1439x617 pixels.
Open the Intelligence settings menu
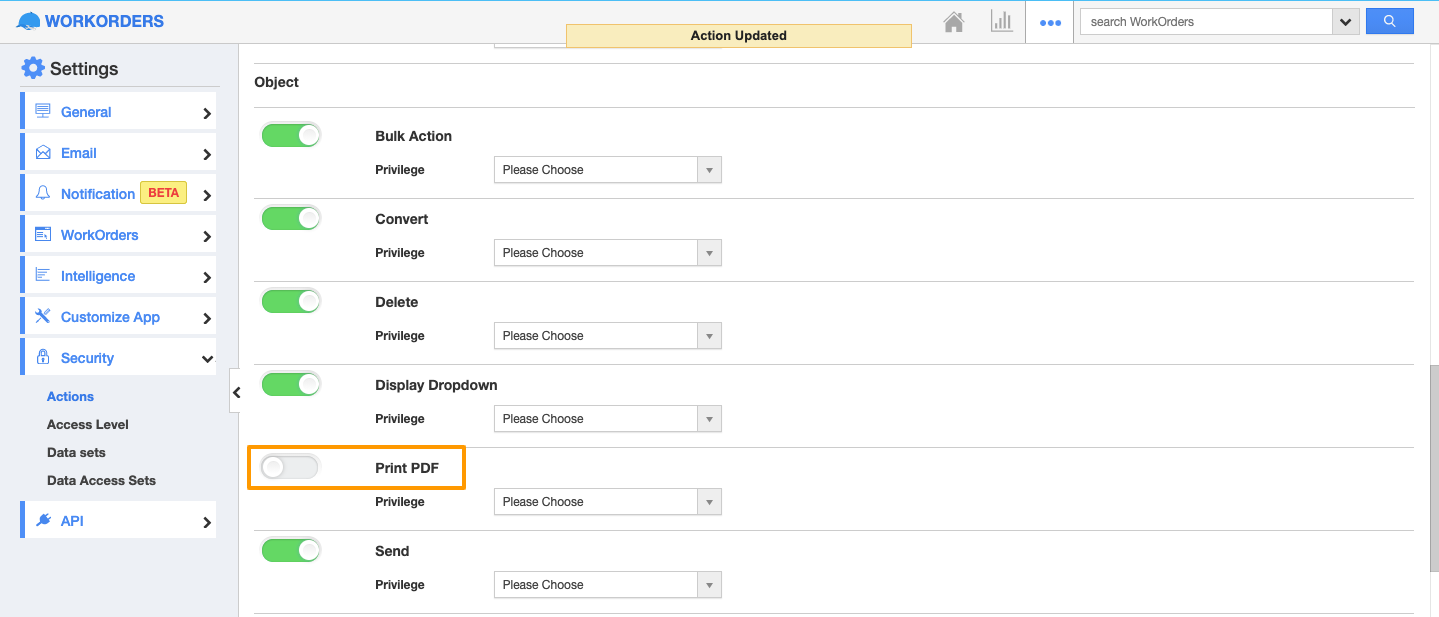point(98,276)
